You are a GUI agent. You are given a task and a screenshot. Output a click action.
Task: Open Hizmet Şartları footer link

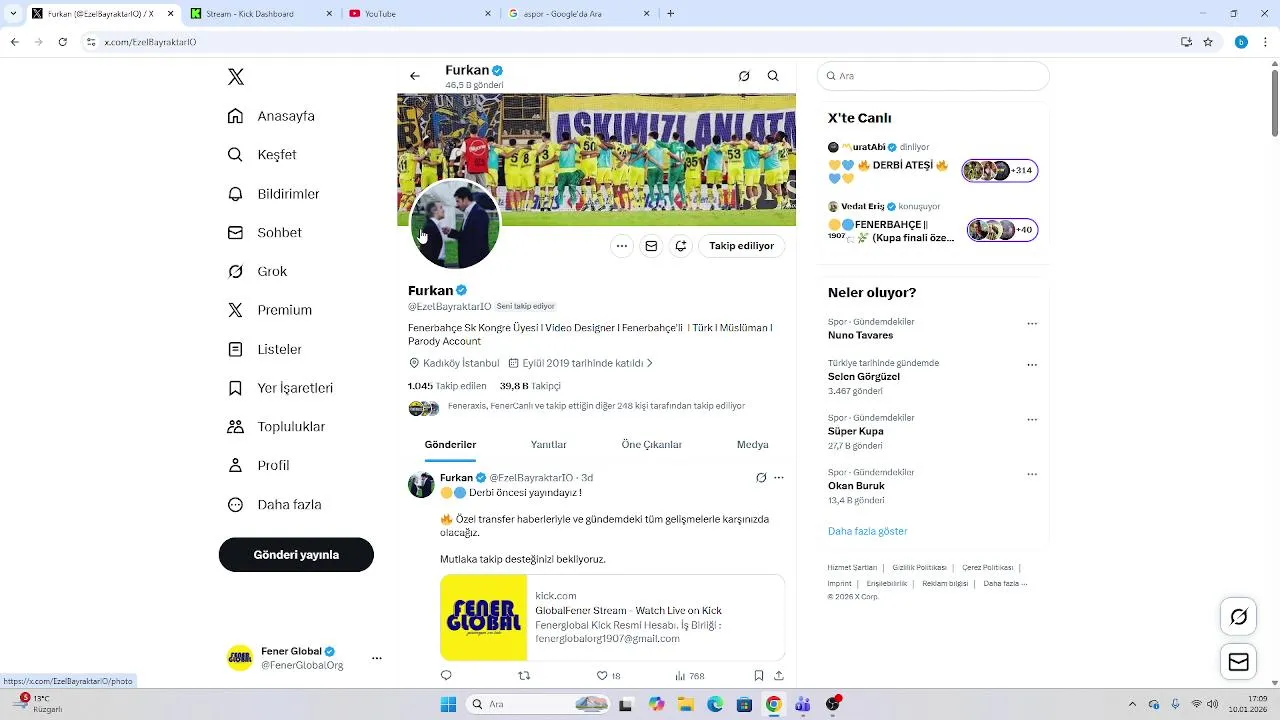click(852, 568)
